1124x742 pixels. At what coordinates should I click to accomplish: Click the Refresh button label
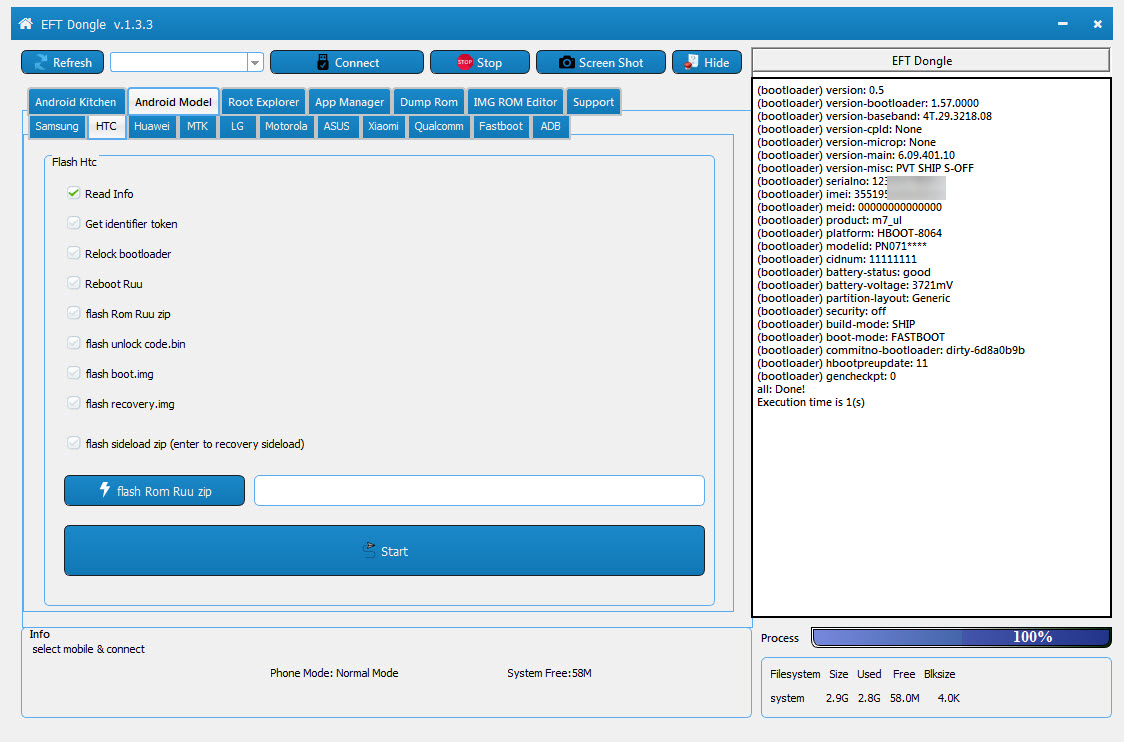click(x=72, y=62)
